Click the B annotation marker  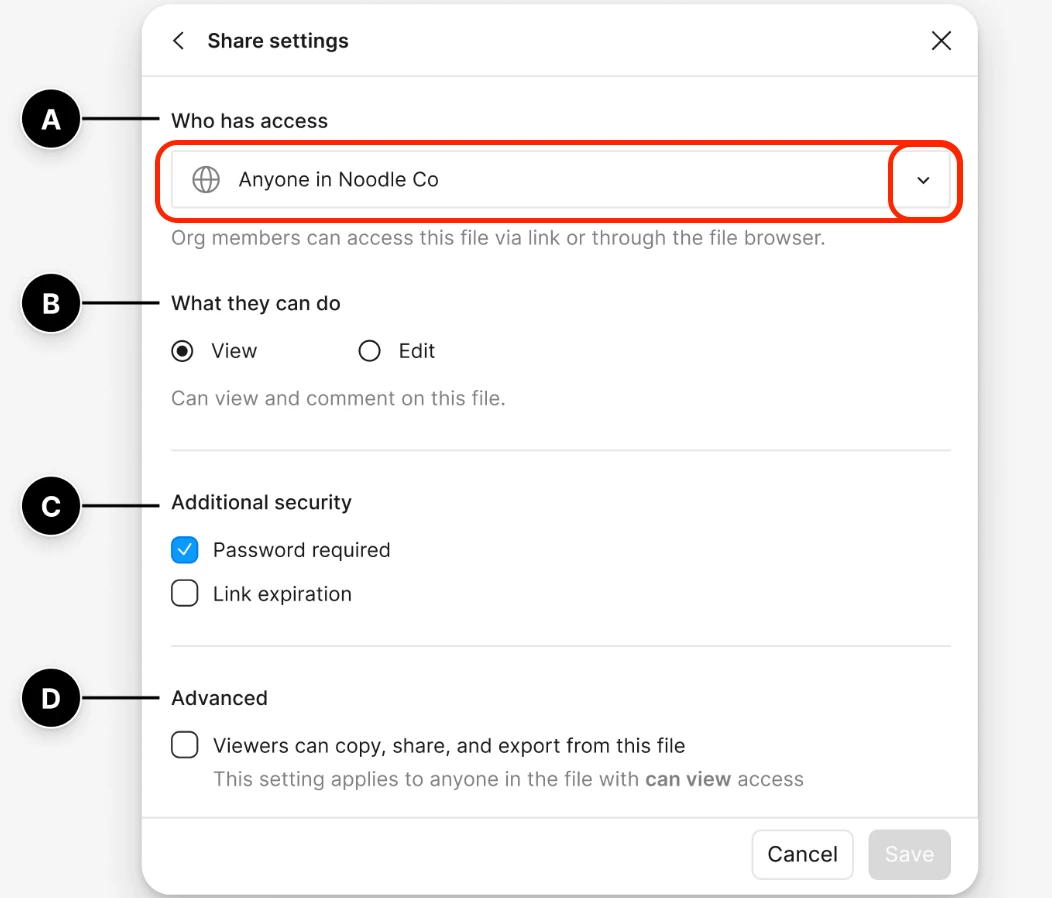pos(51,303)
